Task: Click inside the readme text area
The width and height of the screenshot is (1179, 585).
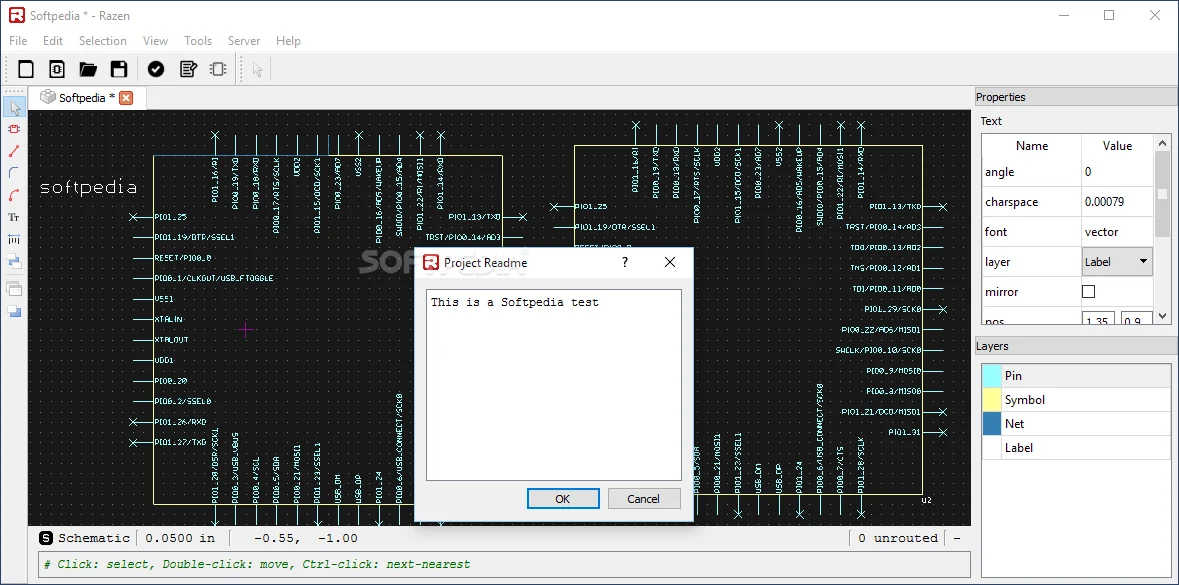Action: [x=554, y=385]
